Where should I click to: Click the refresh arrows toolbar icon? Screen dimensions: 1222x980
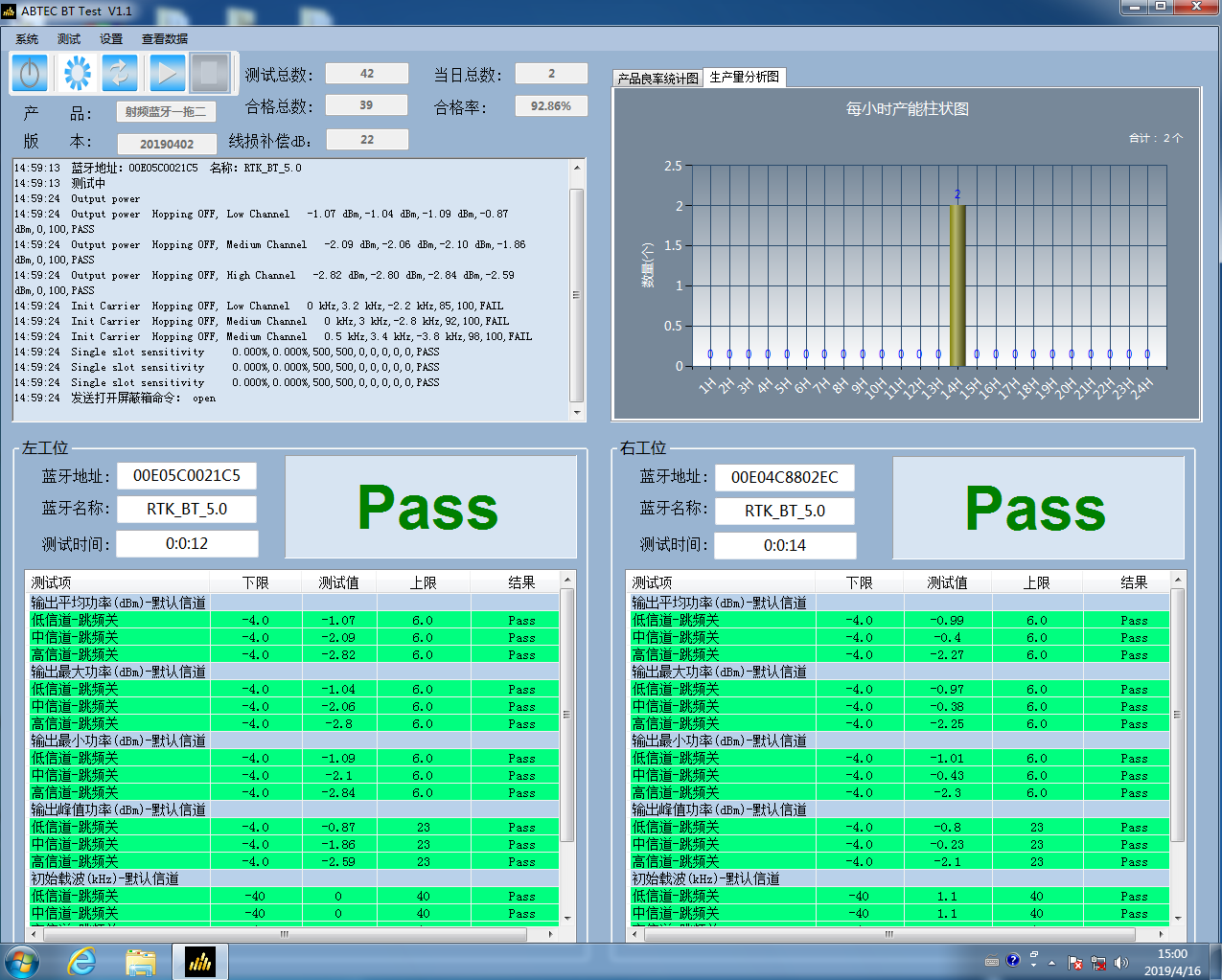click(x=120, y=73)
